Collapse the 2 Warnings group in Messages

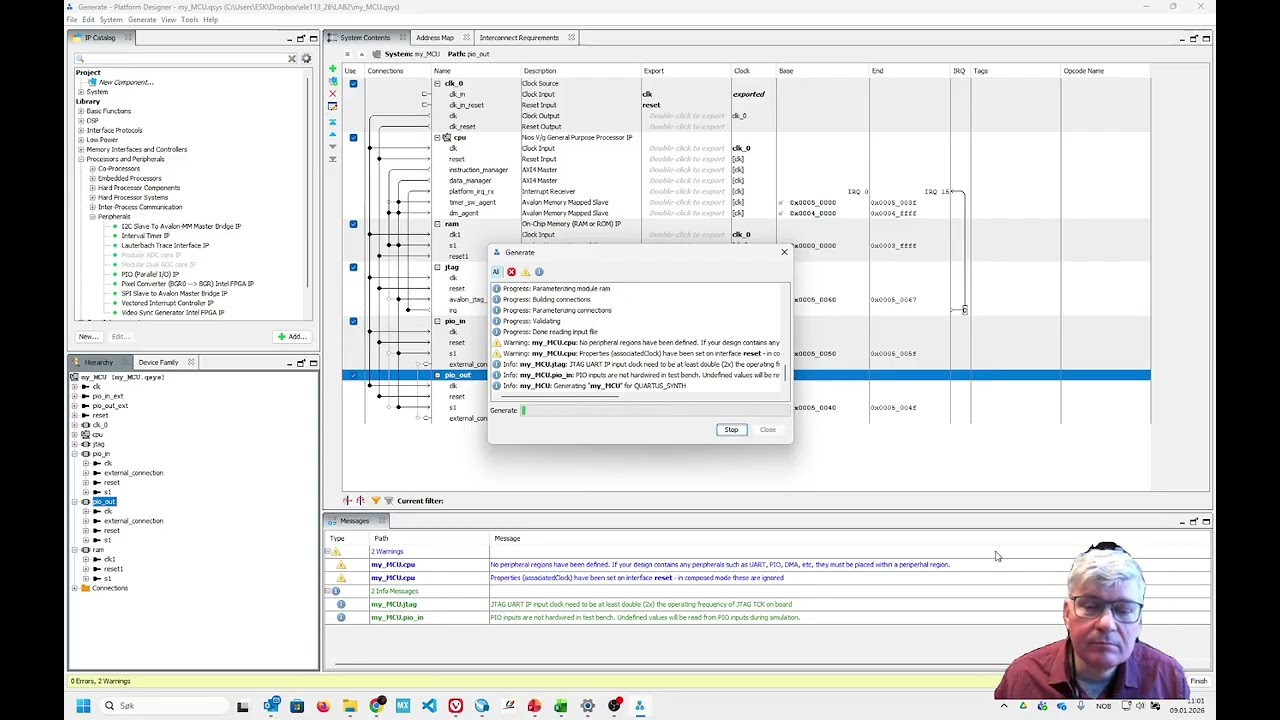(327, 552)
